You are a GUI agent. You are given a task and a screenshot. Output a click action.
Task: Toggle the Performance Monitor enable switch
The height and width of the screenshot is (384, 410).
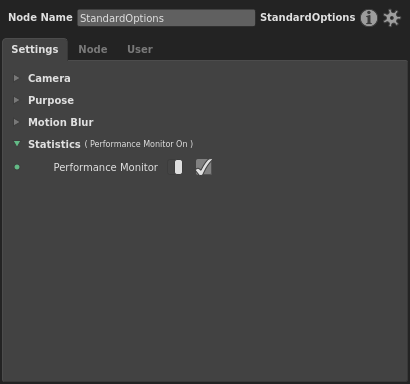point(175,167)
